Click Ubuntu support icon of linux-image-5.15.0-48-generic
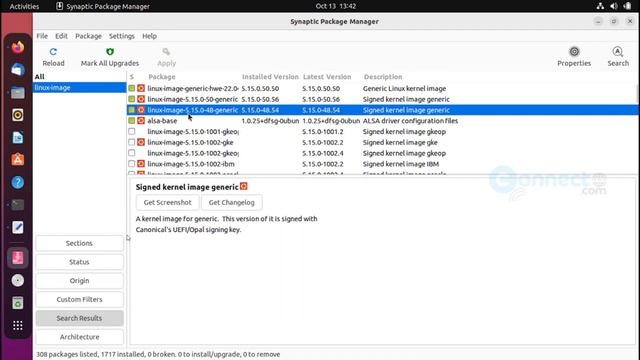The width and height of the screenshot is (640, 360). click(141, 110)
